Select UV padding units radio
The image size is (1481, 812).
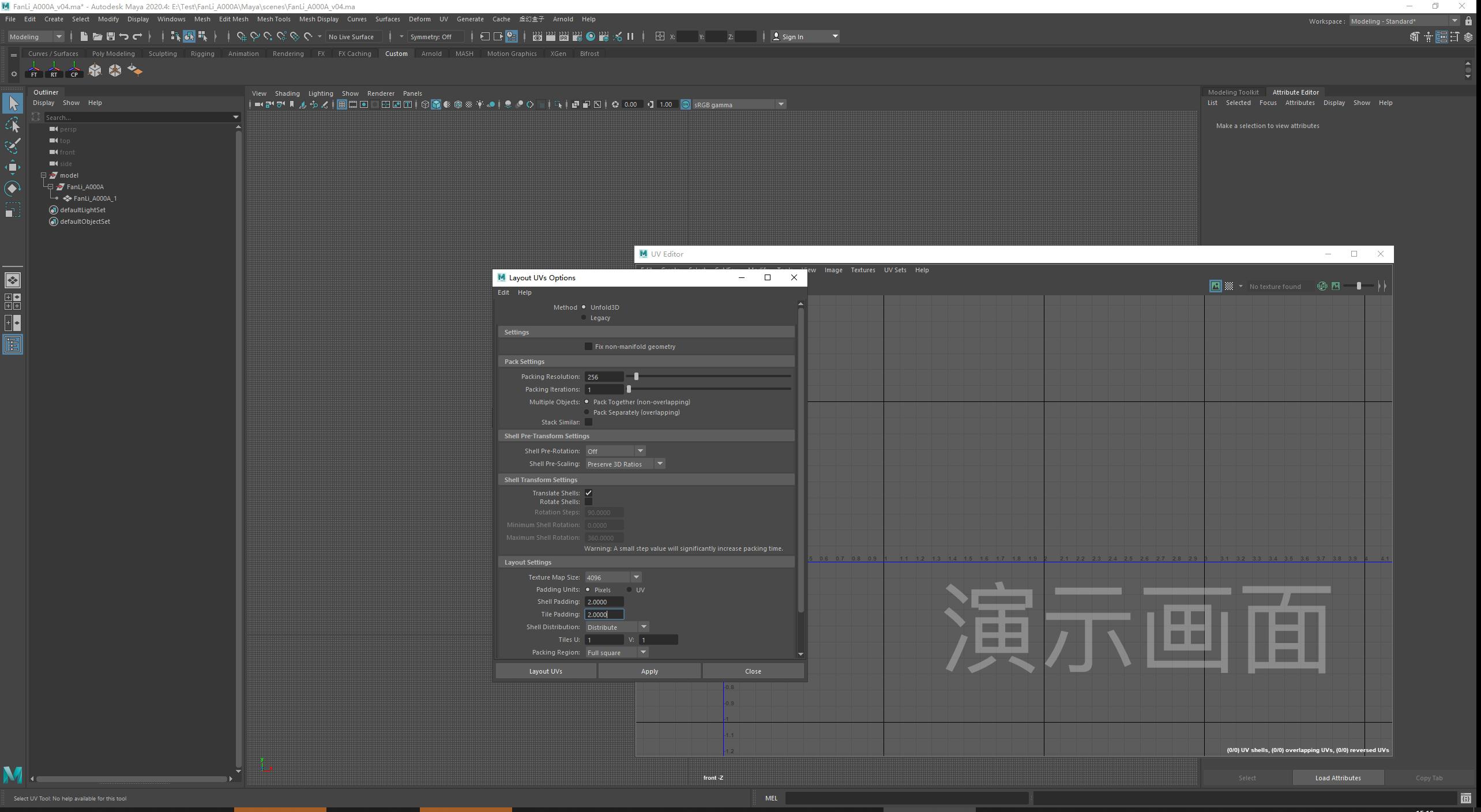tap(629, 590)
